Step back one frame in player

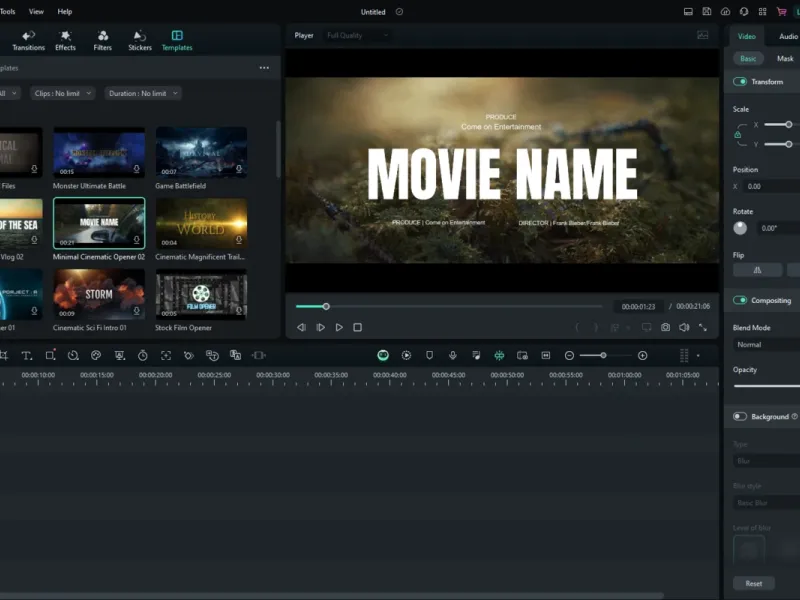pyautogui.click(x=302, y=327)
